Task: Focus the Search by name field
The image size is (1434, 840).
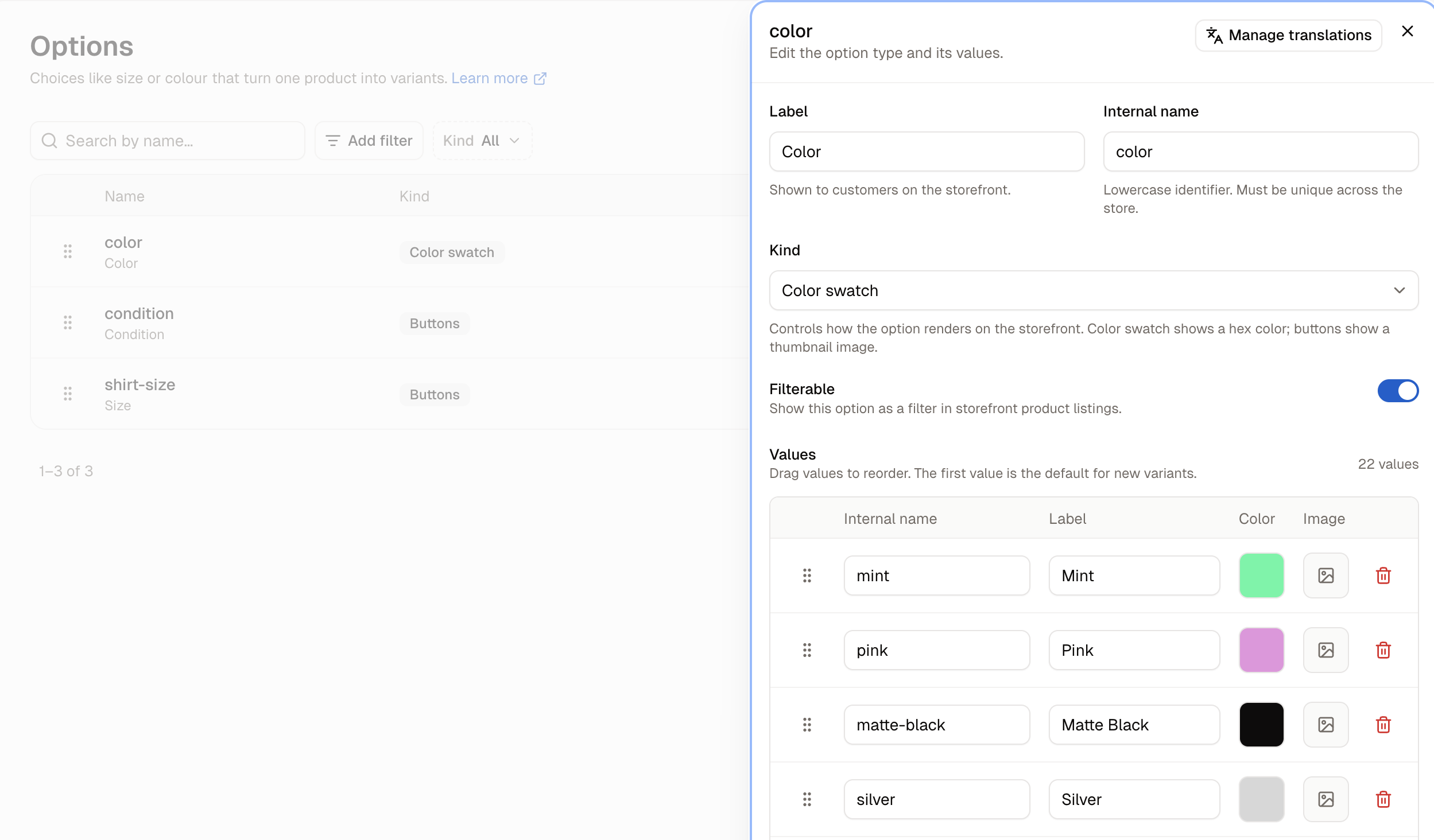Action: coord(168,141)
